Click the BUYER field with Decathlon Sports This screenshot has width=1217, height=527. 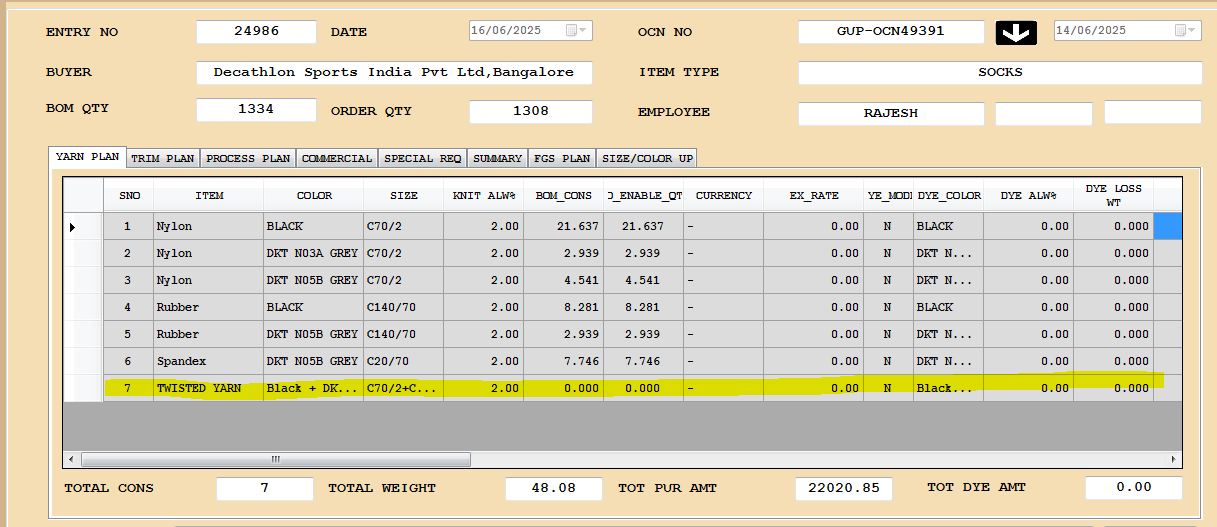coord(394,73)
